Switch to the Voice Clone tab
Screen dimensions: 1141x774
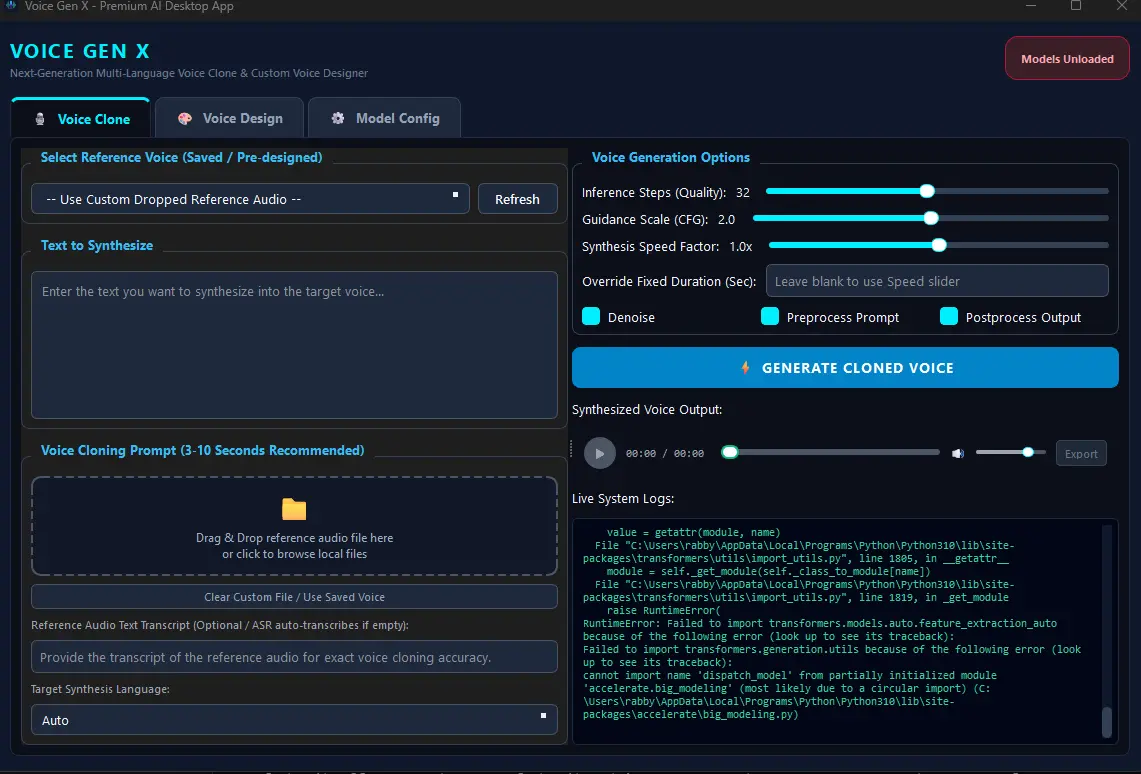(x=81, y=119)
